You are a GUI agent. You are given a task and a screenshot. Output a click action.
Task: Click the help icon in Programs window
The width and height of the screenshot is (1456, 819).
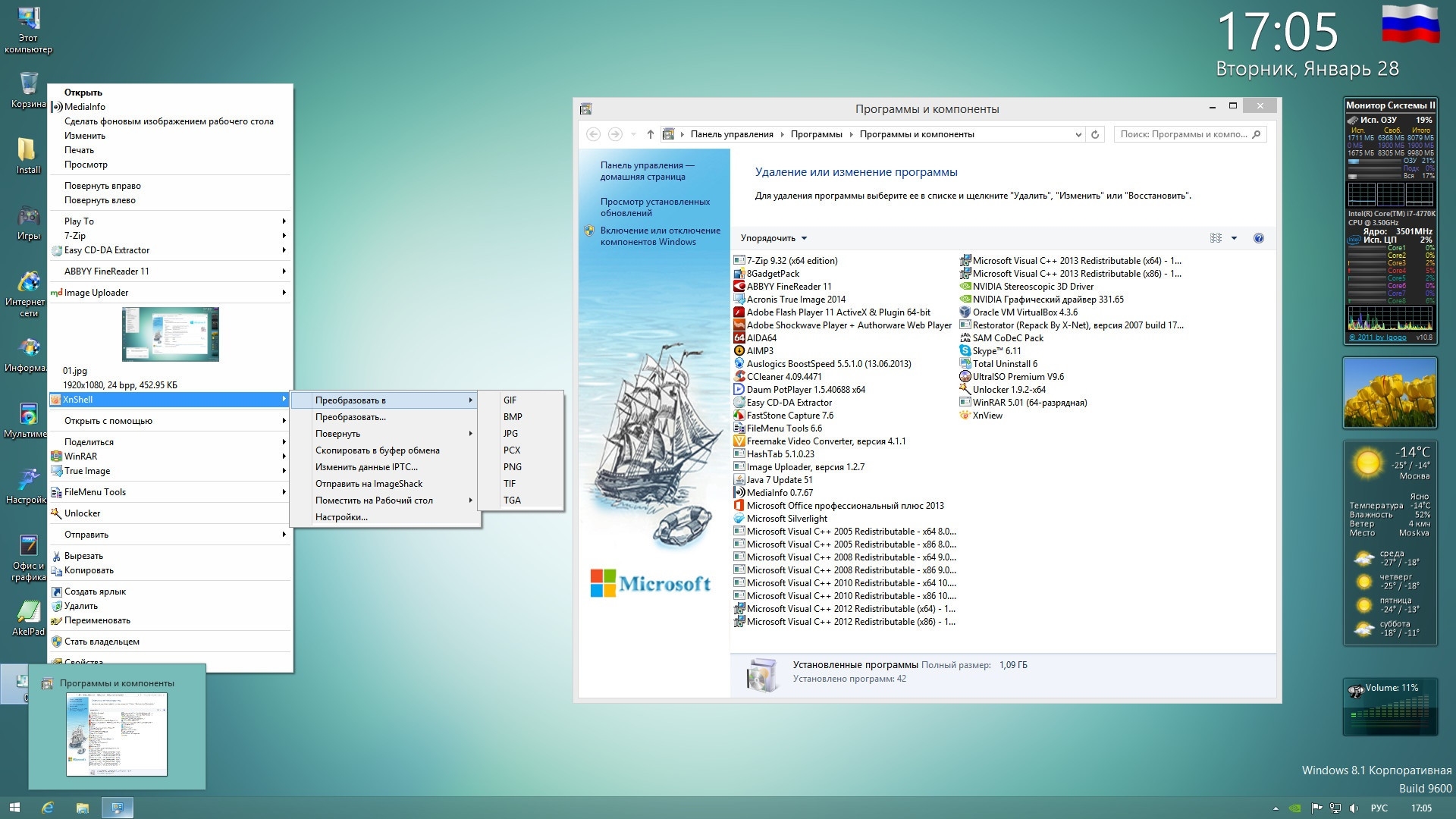tap(1259, 238)
